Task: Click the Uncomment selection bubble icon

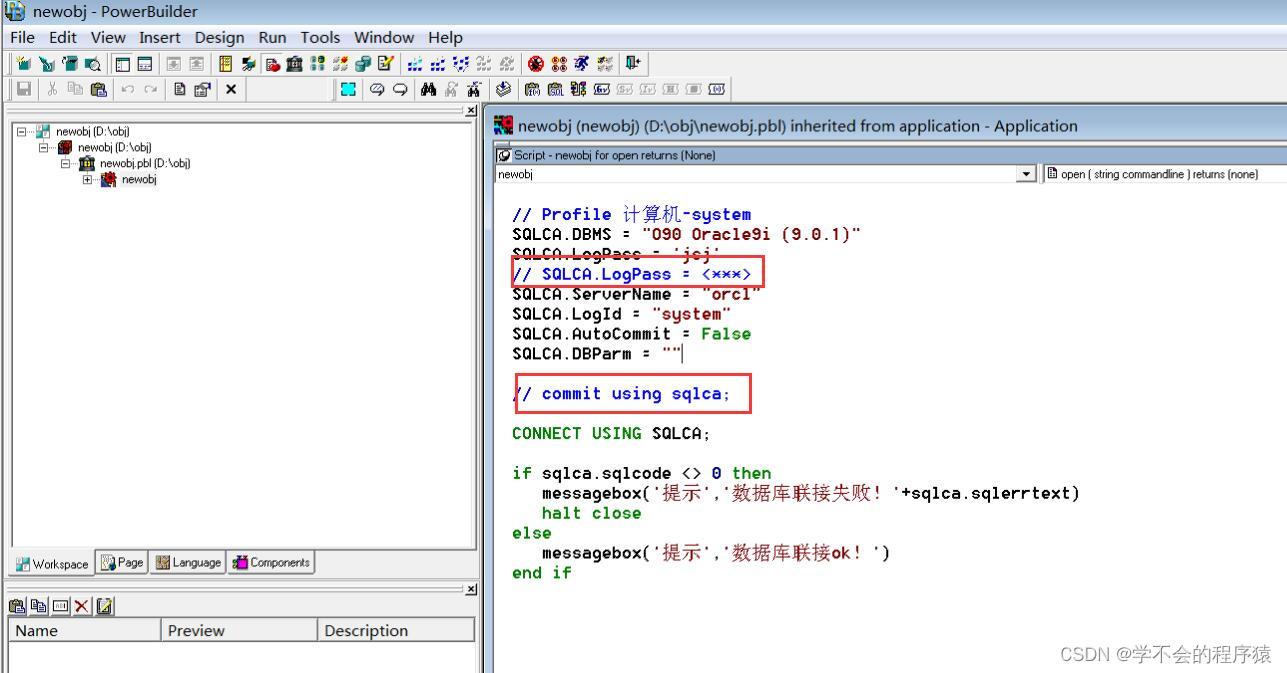Action: pos(400,89)
